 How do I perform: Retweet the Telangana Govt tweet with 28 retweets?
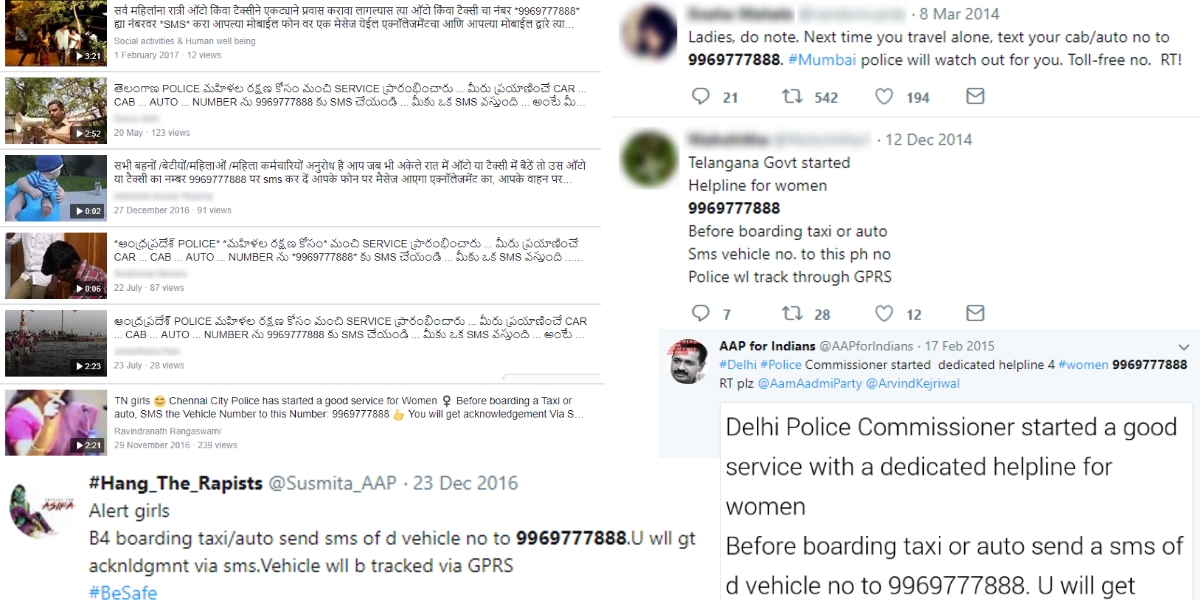(791, 313)
